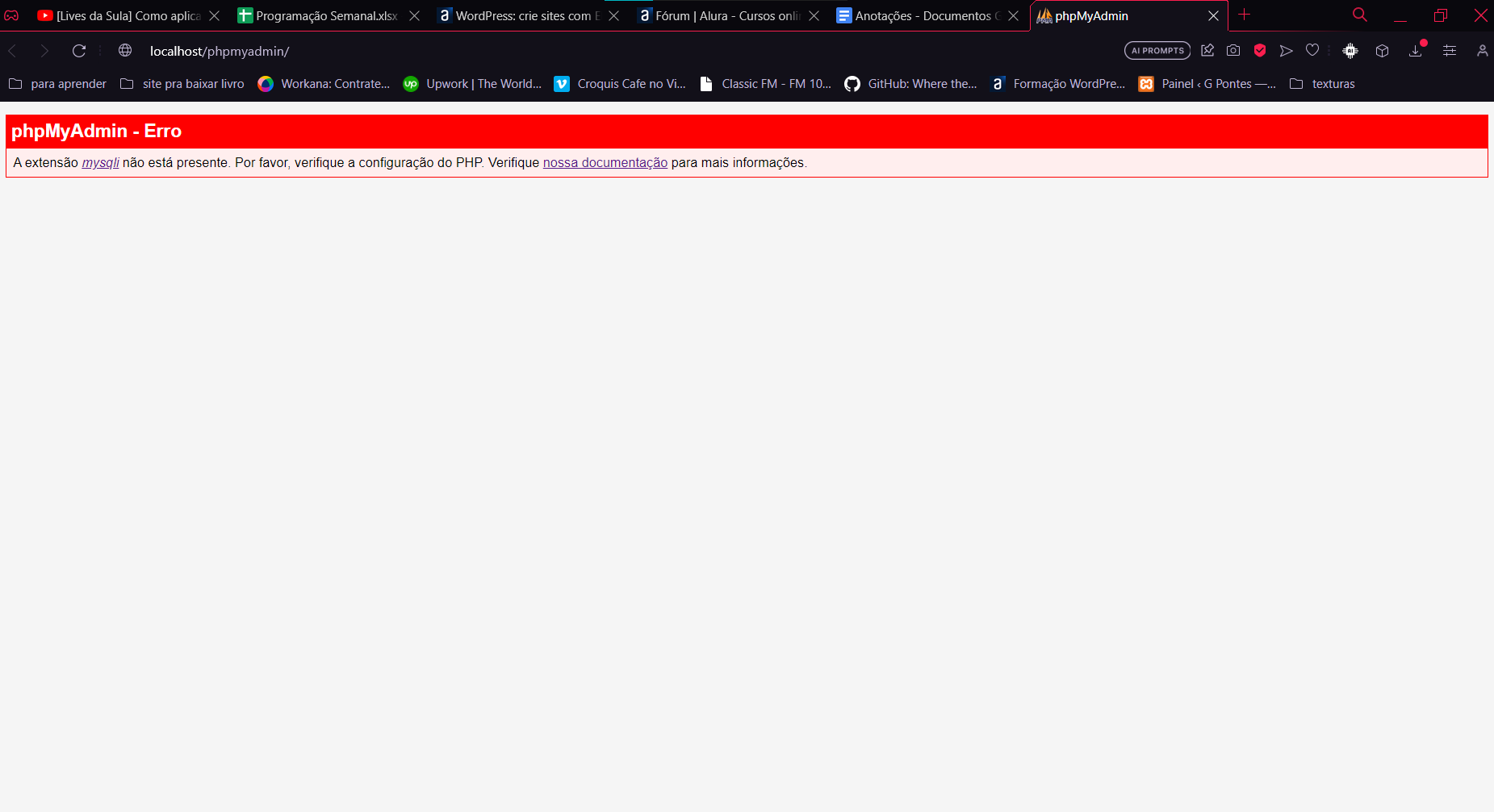Open the GitHub bookmark
This screenshot has width=1494, height=812.
coord(910,84)
